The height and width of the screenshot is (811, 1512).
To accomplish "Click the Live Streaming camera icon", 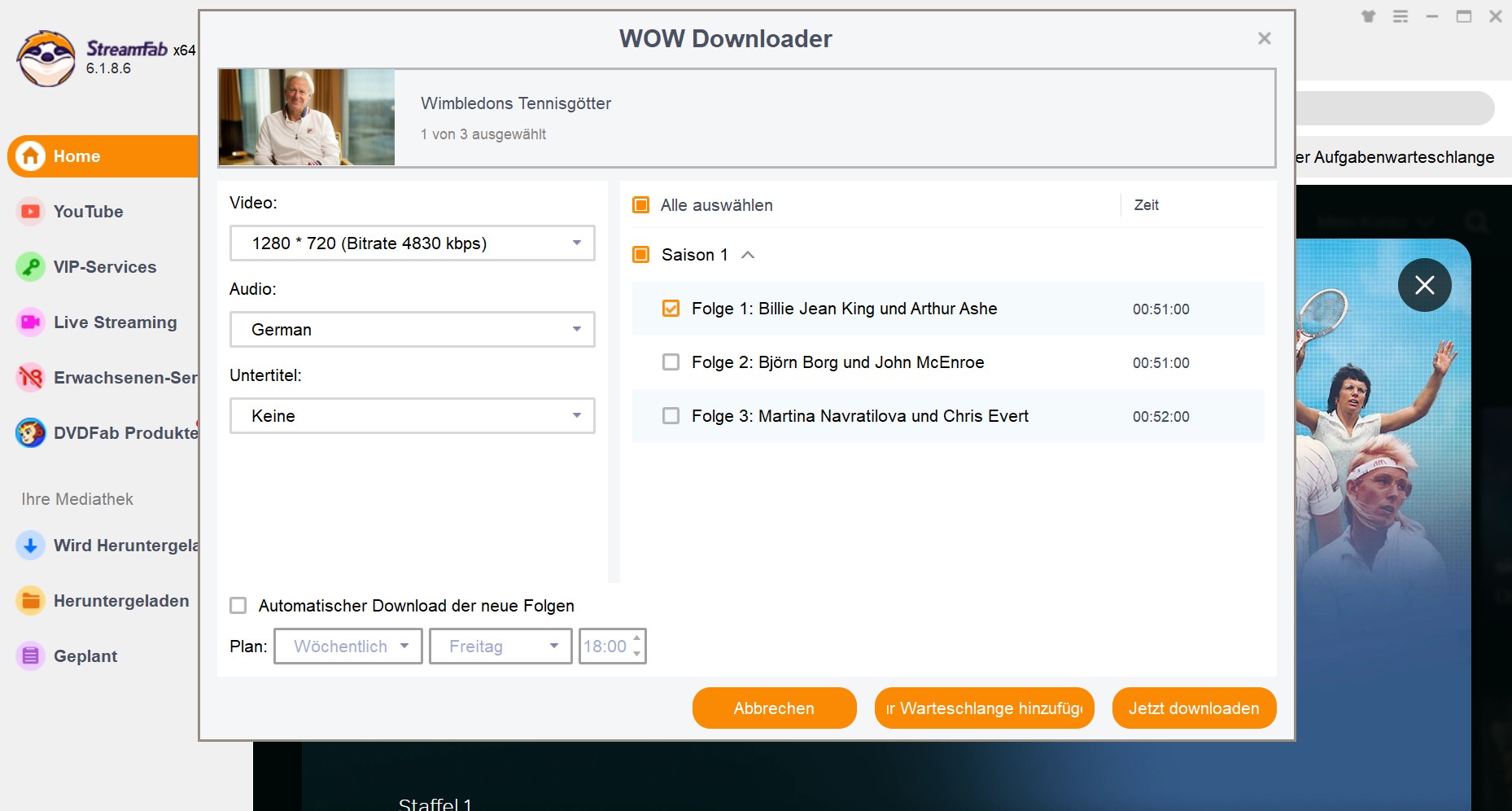I will point(31,322).
